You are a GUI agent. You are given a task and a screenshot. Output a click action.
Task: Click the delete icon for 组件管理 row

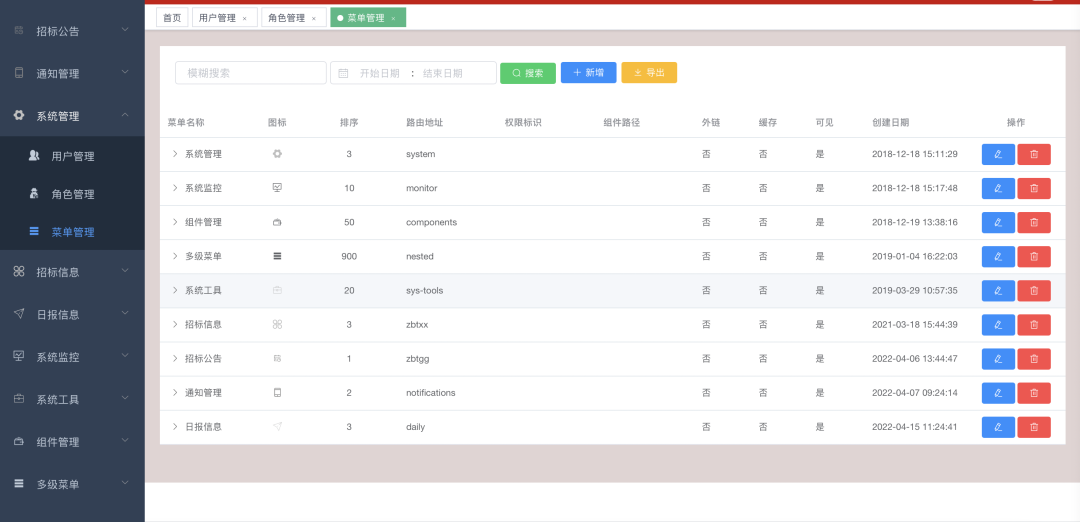[1034, 222]
